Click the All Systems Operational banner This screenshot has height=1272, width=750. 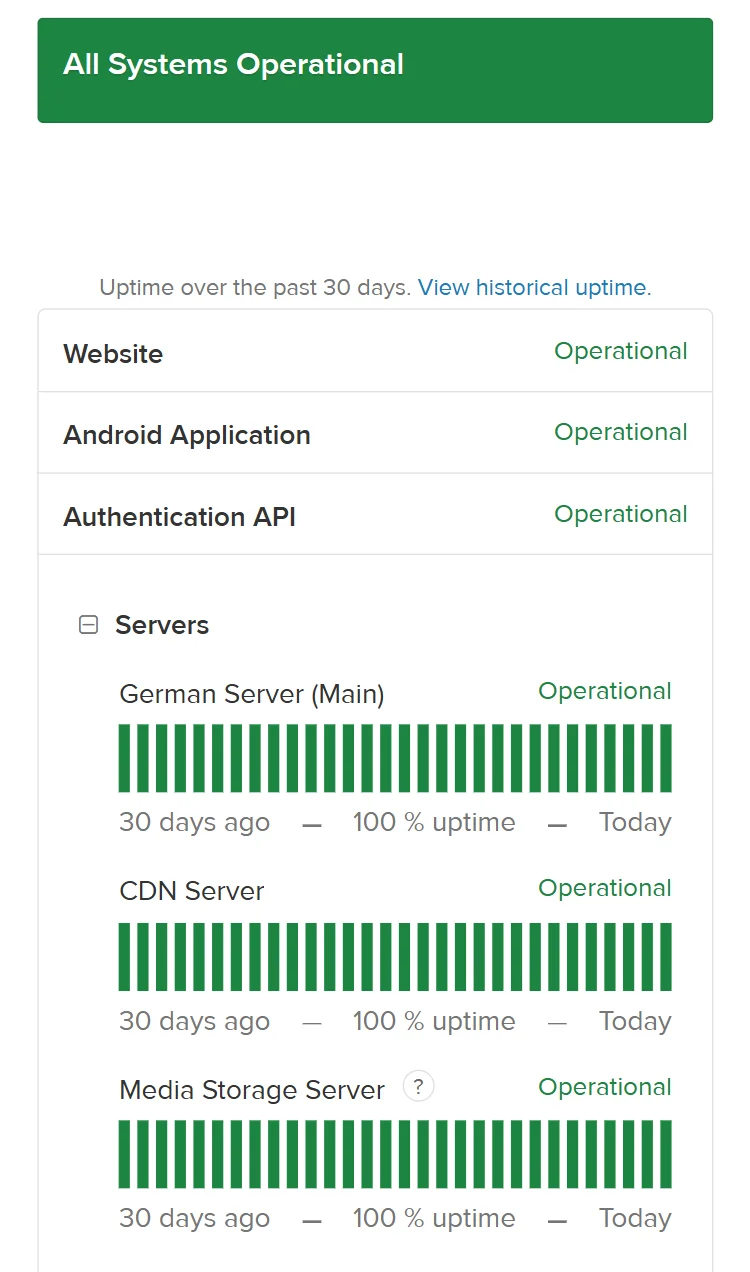click(375, 70)
